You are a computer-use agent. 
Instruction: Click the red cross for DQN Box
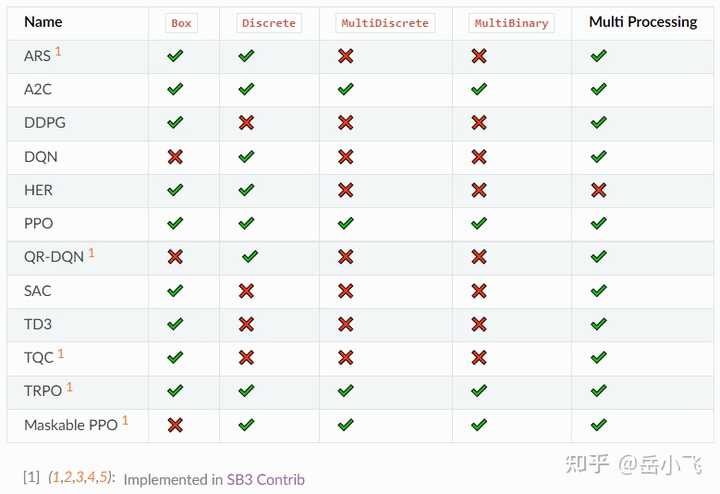tap(175, 157)
